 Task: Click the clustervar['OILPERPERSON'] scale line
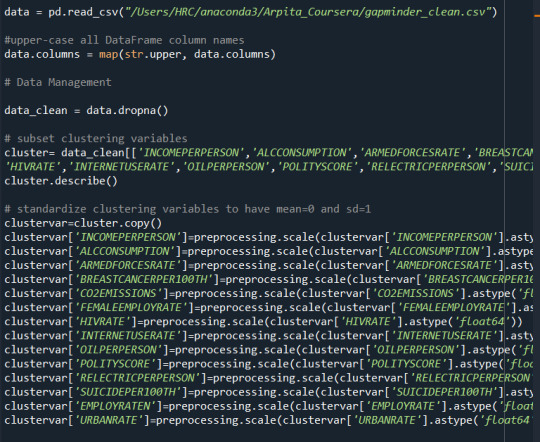(269, 350)
